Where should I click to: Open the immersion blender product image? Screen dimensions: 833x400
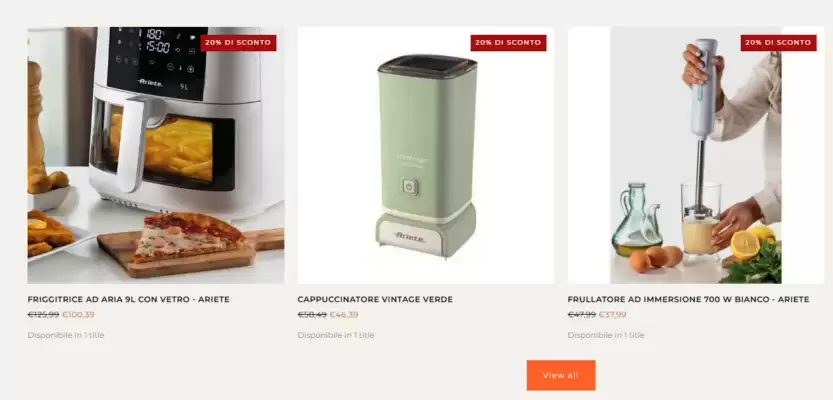point(696,155)
